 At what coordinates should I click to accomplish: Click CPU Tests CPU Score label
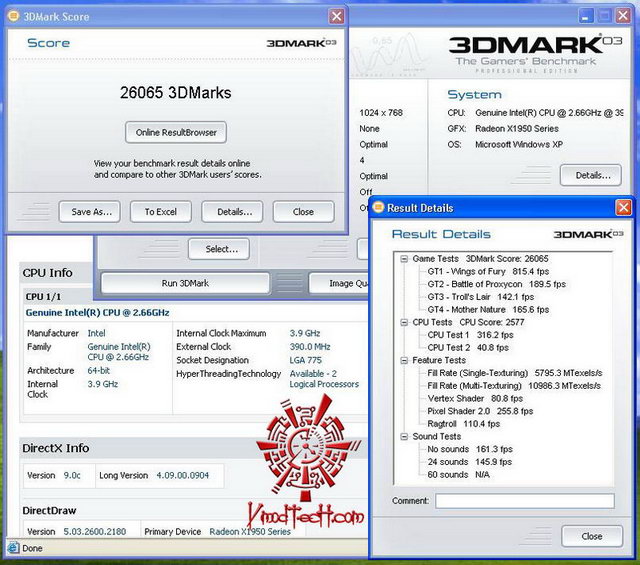pyautogui.click(x=468, y=322)
